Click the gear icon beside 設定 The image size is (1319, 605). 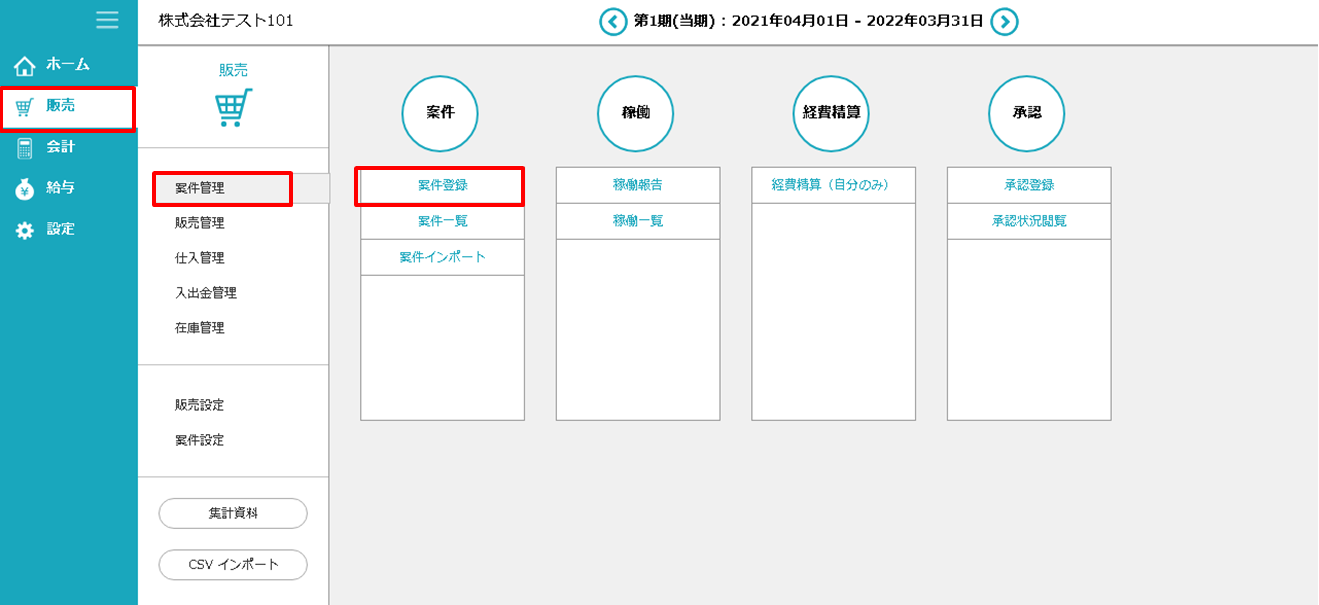[25, 230]
